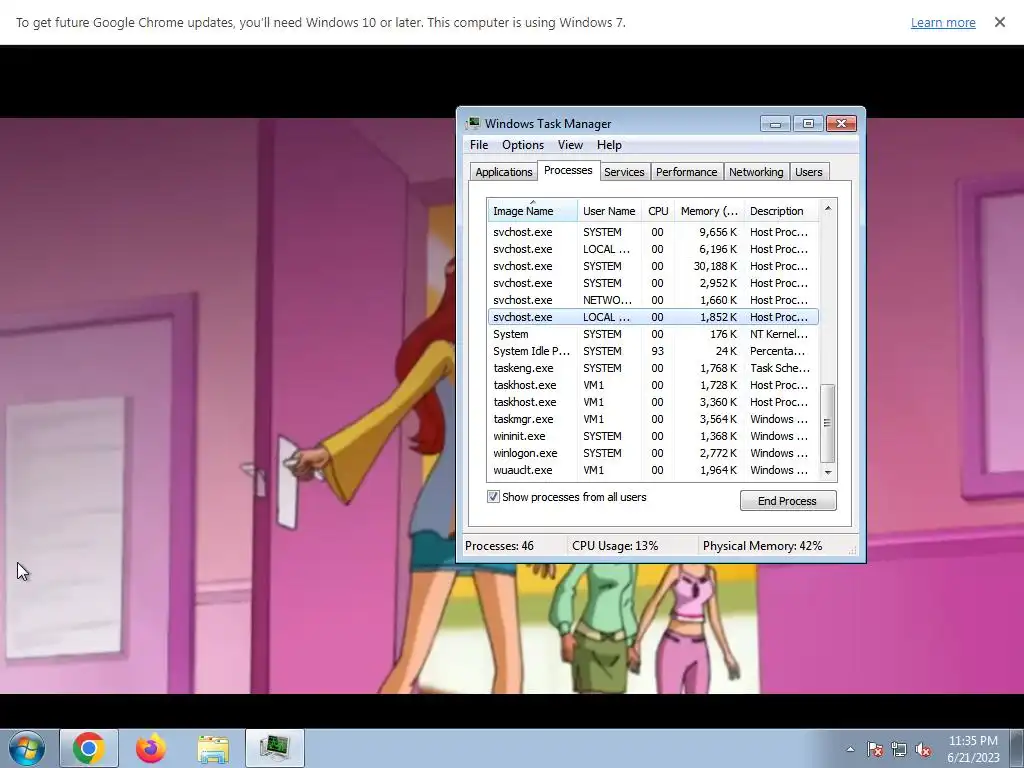Open the Action Center flag icon
Screen dimensions: 1024x768
[875, 749]
